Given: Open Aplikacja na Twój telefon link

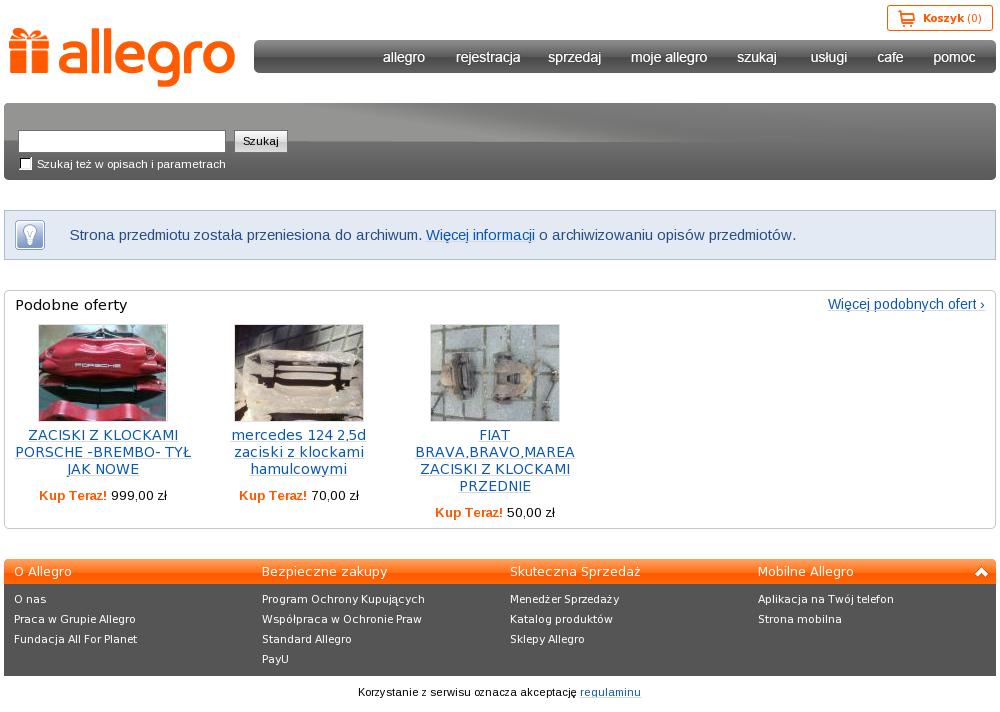Looking at the screenshot, I should [826, 599].
